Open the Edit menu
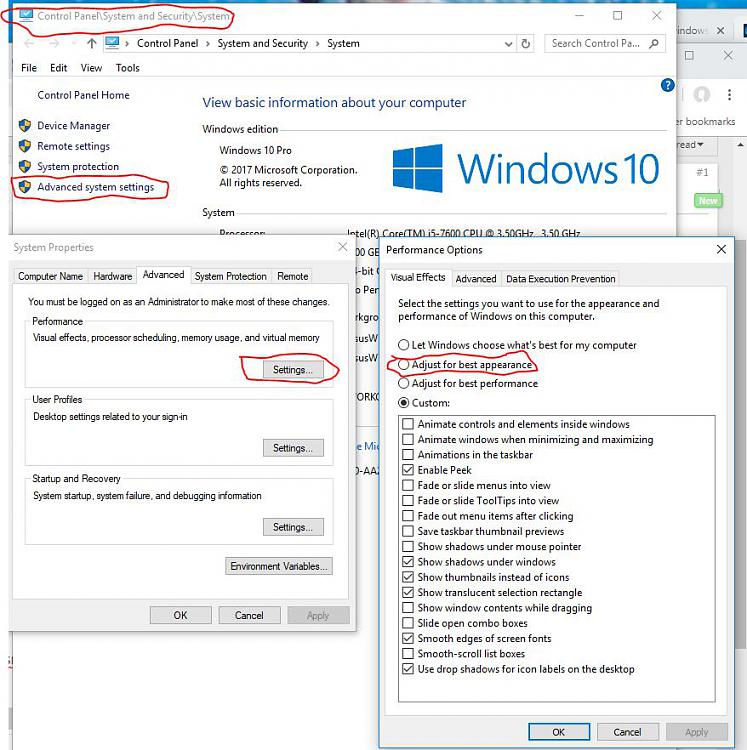Image resolution: width=747 pixels, height=750 pixels. (x=58, y=68)
